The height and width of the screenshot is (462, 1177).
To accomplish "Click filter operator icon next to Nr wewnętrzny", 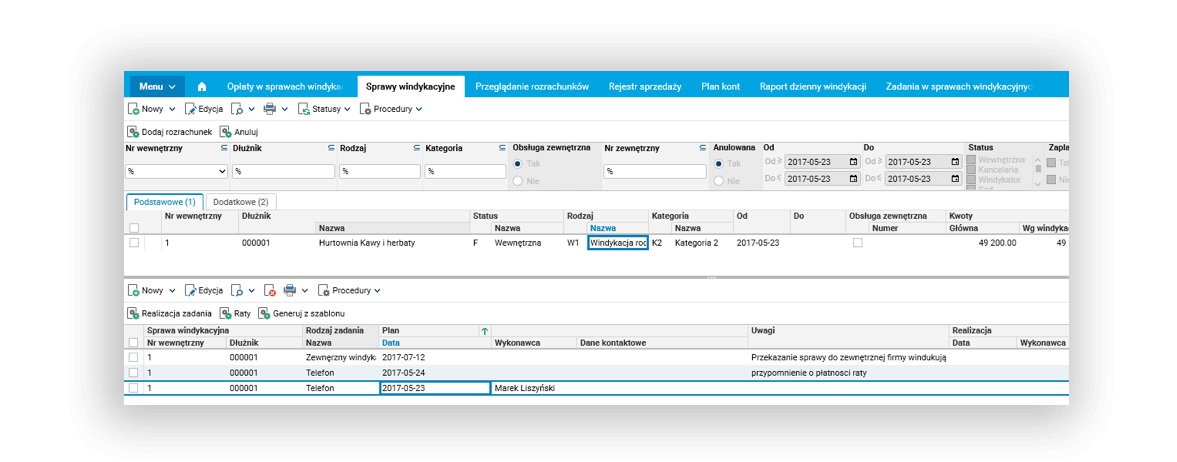I will coord(223,149).
